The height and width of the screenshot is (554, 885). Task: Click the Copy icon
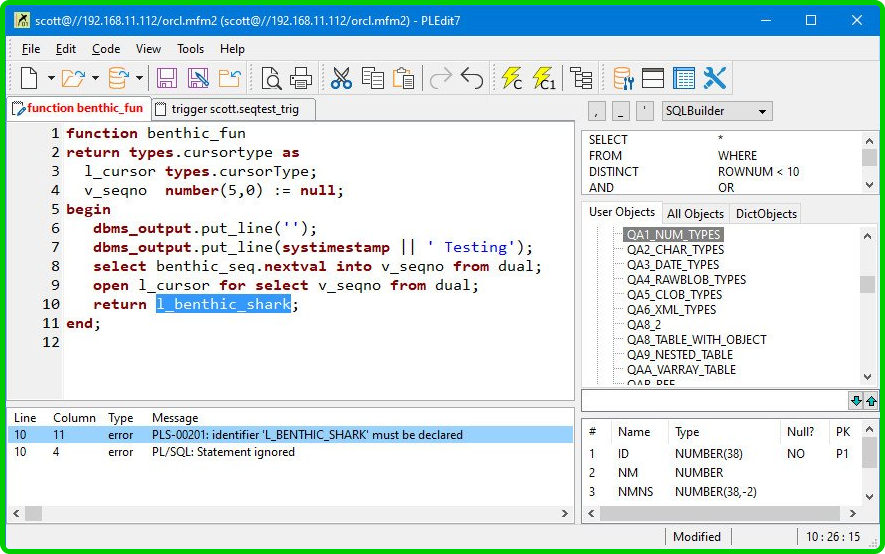point(373,78)
